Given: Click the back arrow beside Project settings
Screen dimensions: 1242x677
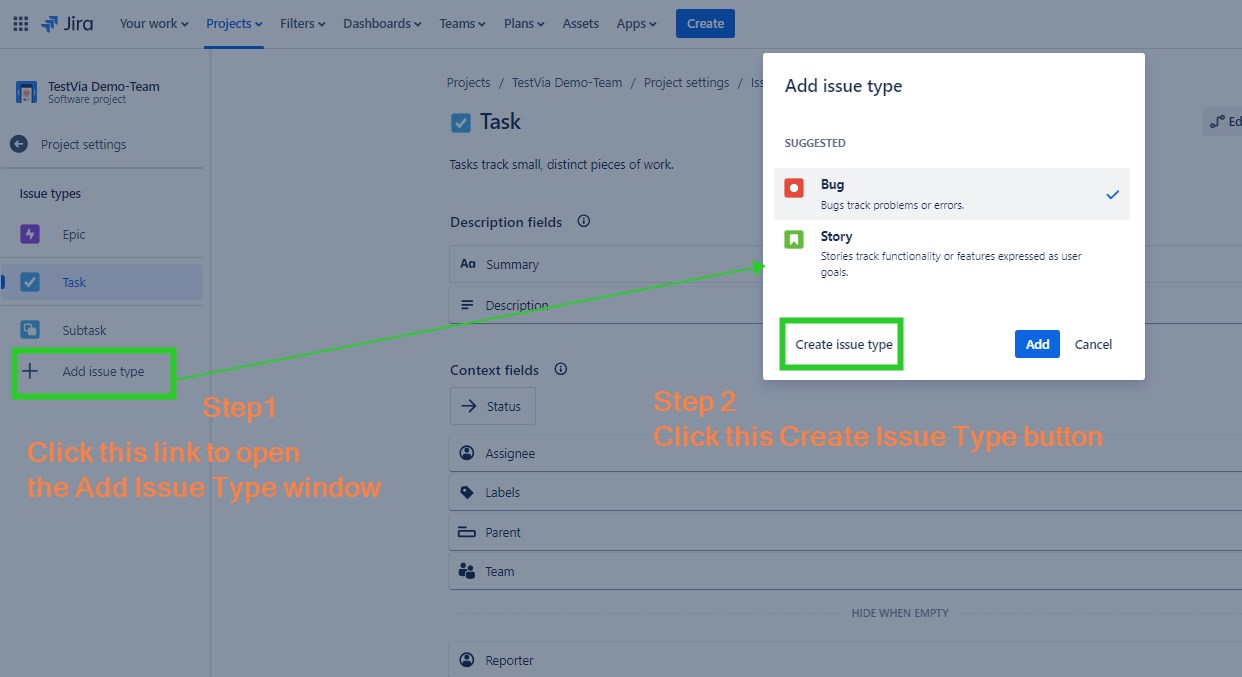Looking at the screenshot, I should coord(19,144).
